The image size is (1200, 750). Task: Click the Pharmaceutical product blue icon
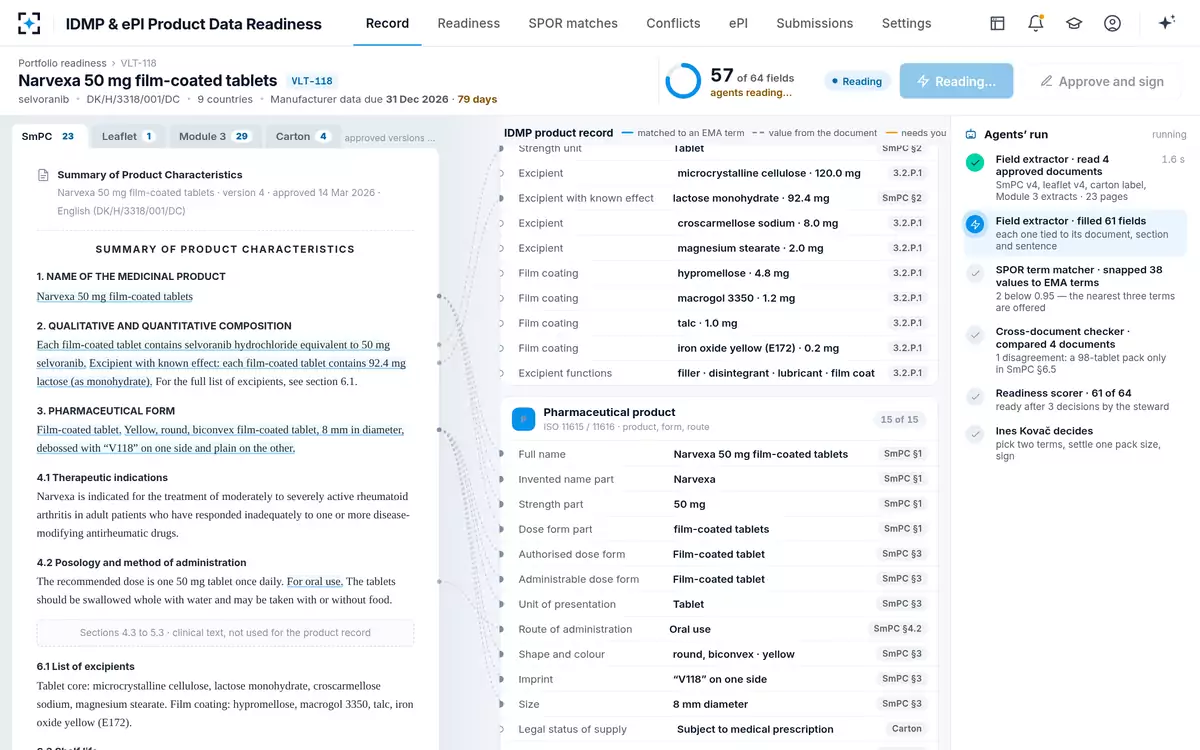(x=523, y=419)
